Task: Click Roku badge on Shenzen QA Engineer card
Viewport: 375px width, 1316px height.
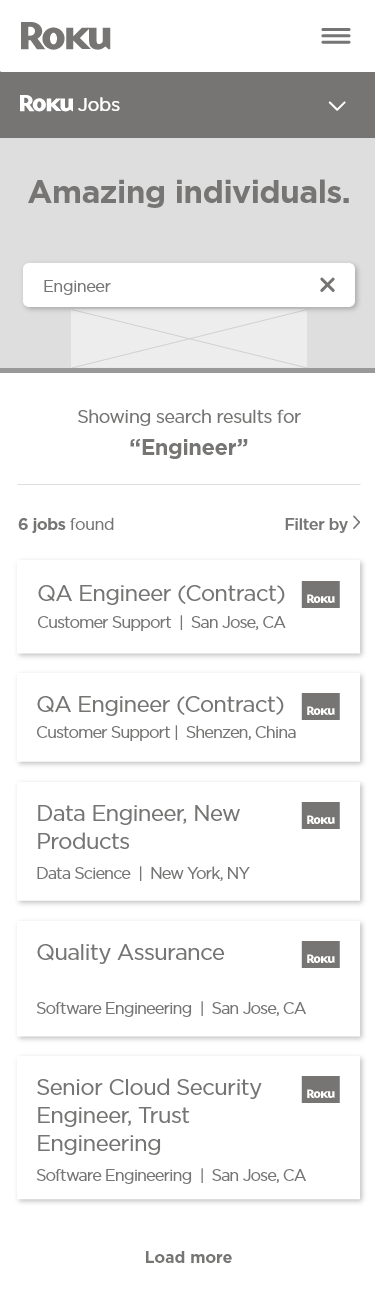Action: click(321, 707)
